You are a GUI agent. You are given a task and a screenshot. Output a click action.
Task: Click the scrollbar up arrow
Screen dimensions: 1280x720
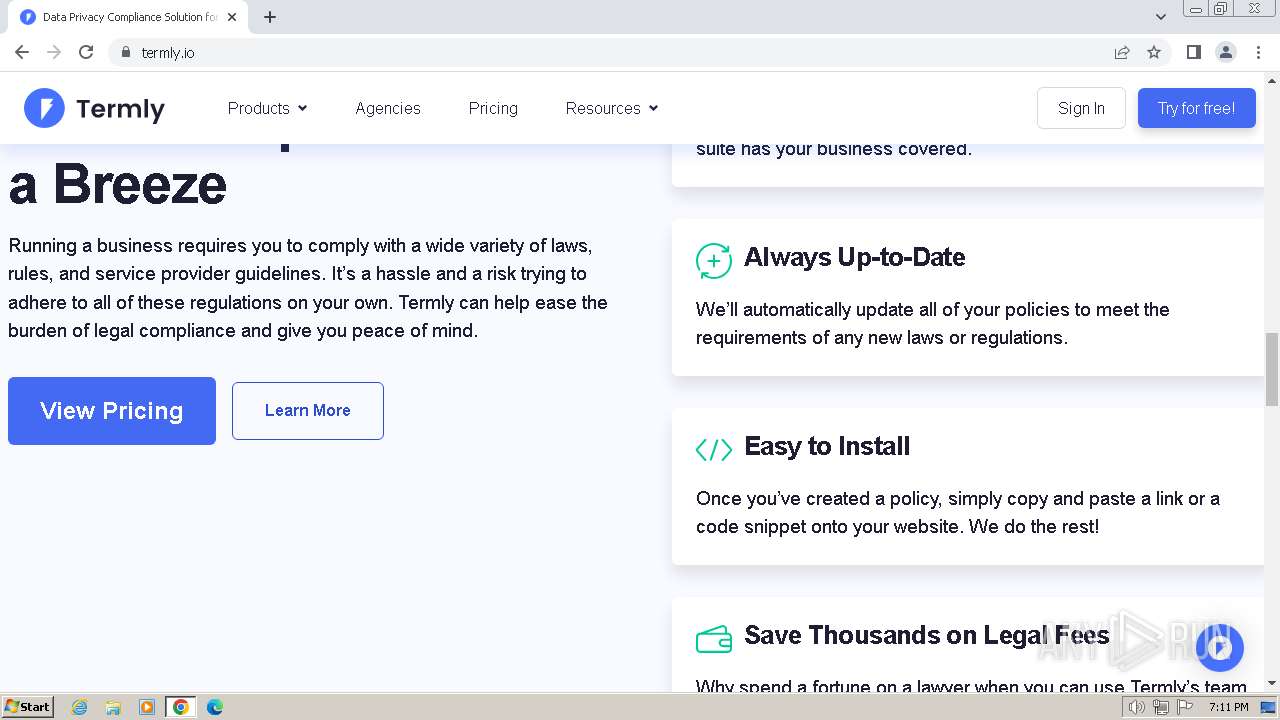coord(1271,80)
